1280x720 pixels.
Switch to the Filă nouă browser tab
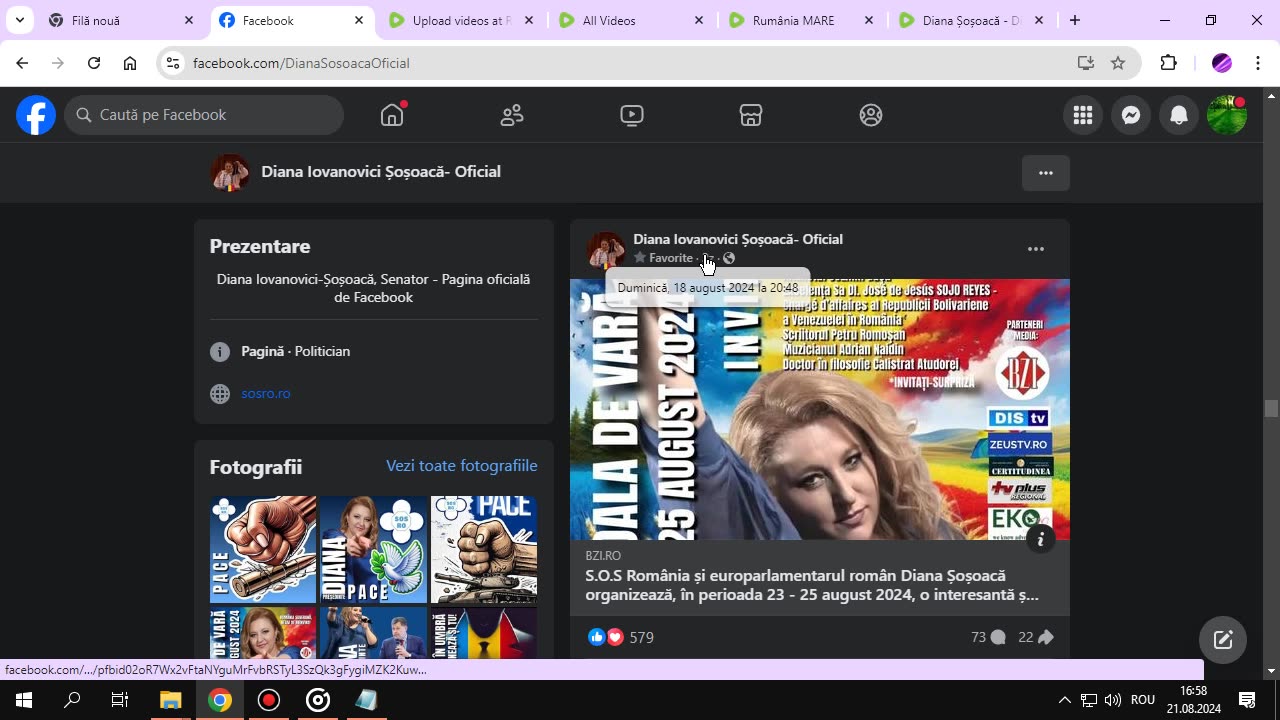coord(120,20)
